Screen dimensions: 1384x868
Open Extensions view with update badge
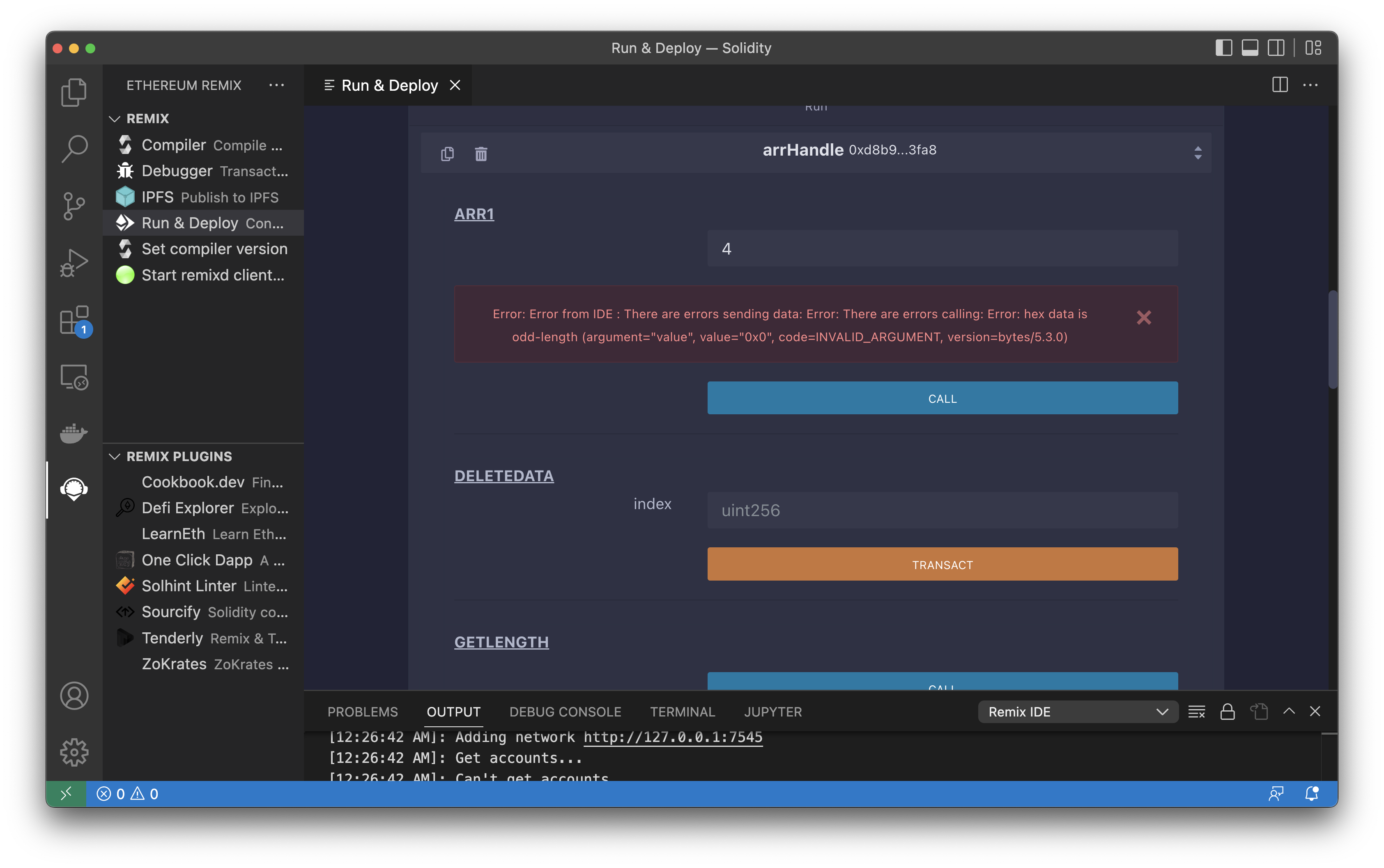[x=74, y=320]
